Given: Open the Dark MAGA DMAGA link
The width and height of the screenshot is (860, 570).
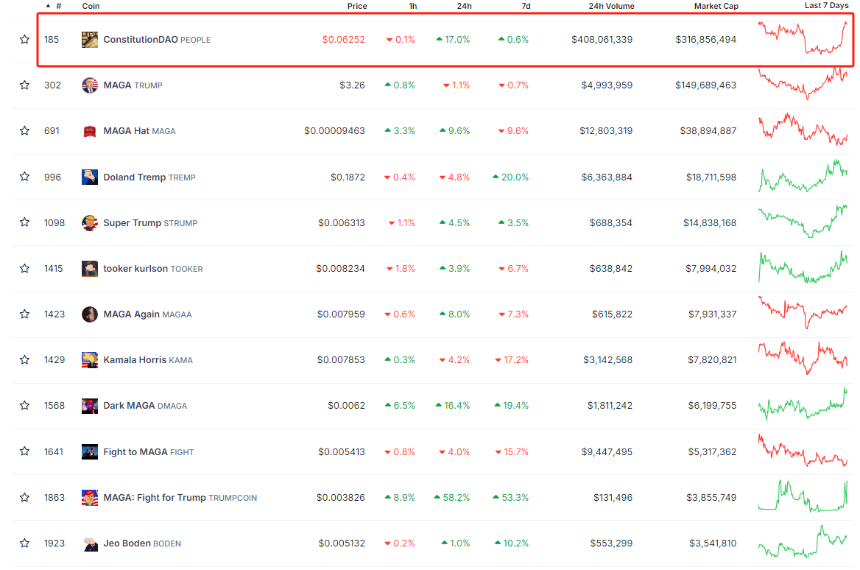Looking at the screenshot, I should pyautogui.click(x=145, y=406).
